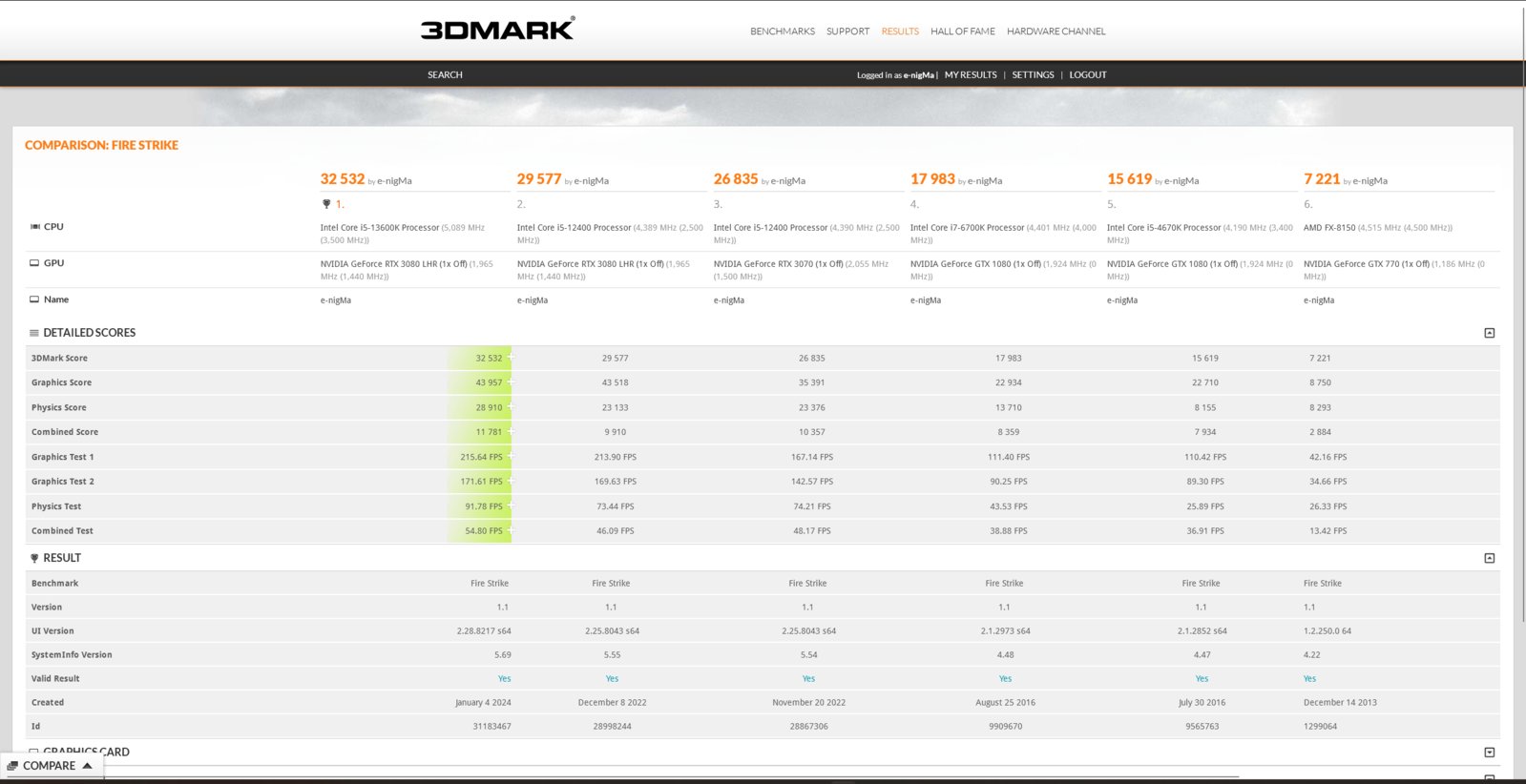Click the 2.28.8217 s64 UI version

click(x=484, y=631)
